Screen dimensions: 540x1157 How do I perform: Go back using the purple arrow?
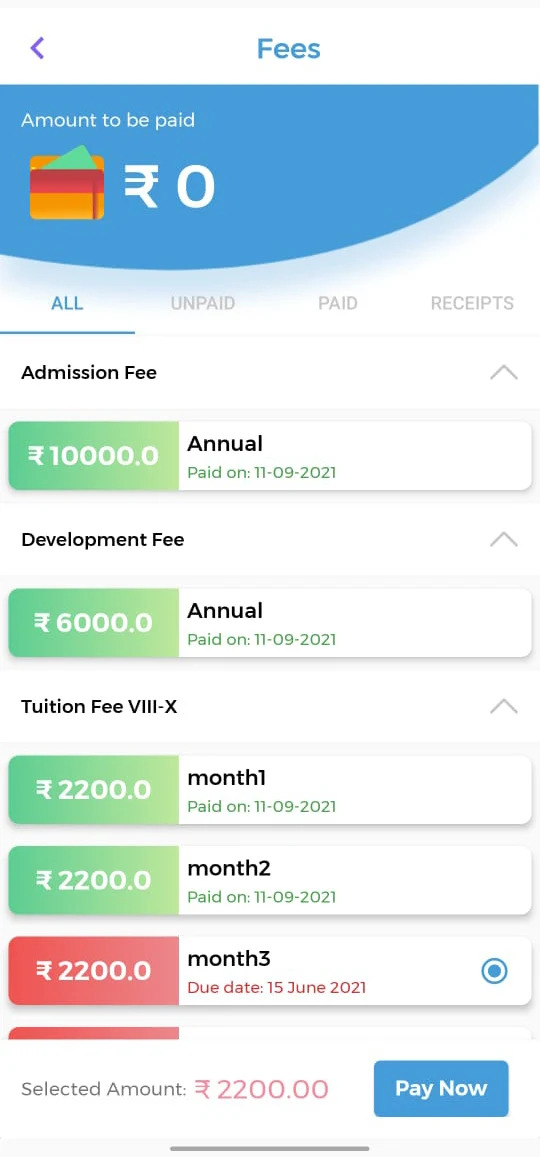(x=37, y=49)
